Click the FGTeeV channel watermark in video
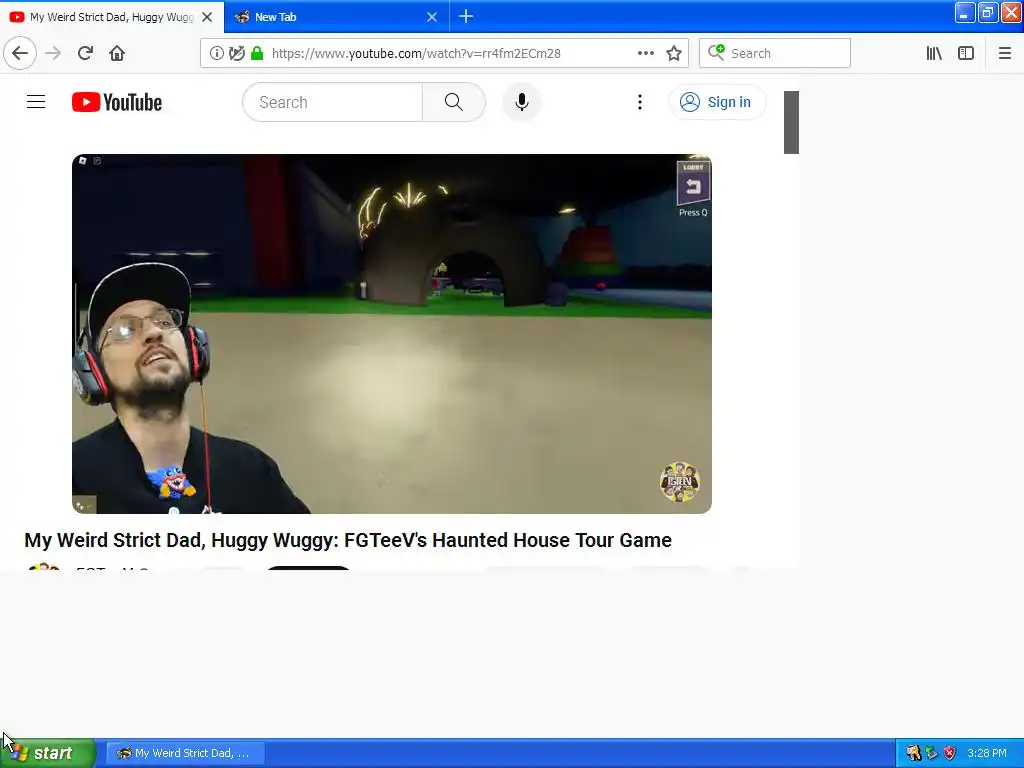 680,482
